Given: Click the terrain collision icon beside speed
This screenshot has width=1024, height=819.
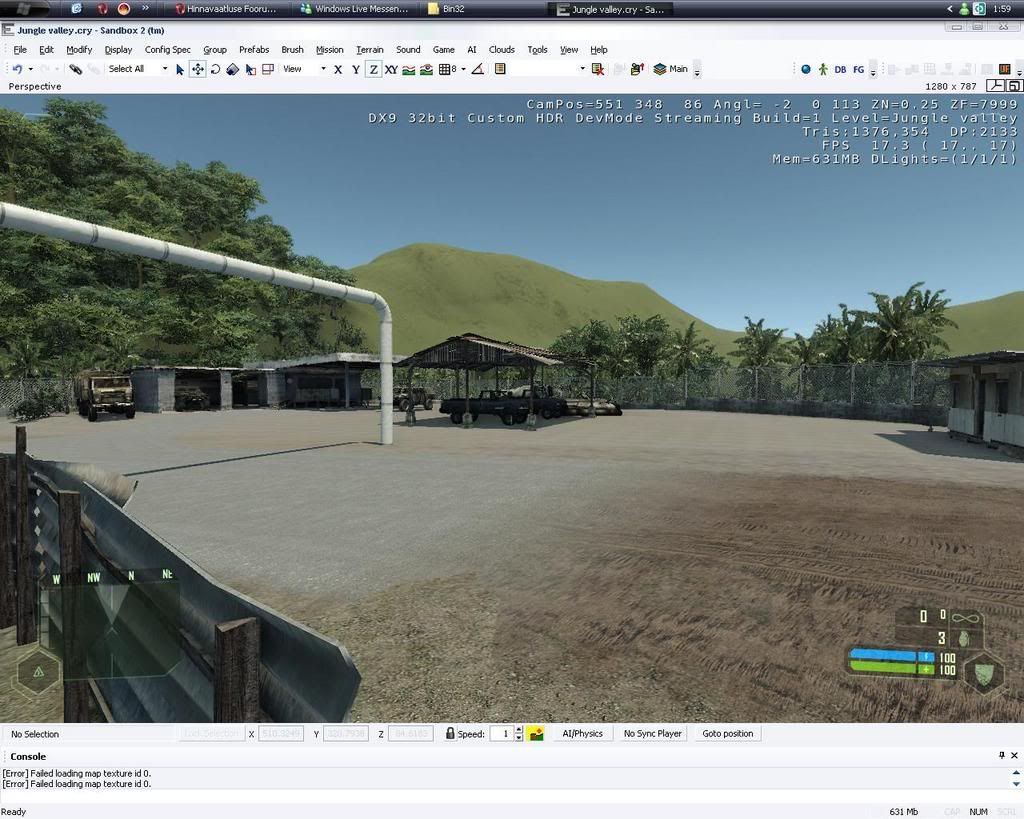Looking at the screenshot, I should 536,734.
